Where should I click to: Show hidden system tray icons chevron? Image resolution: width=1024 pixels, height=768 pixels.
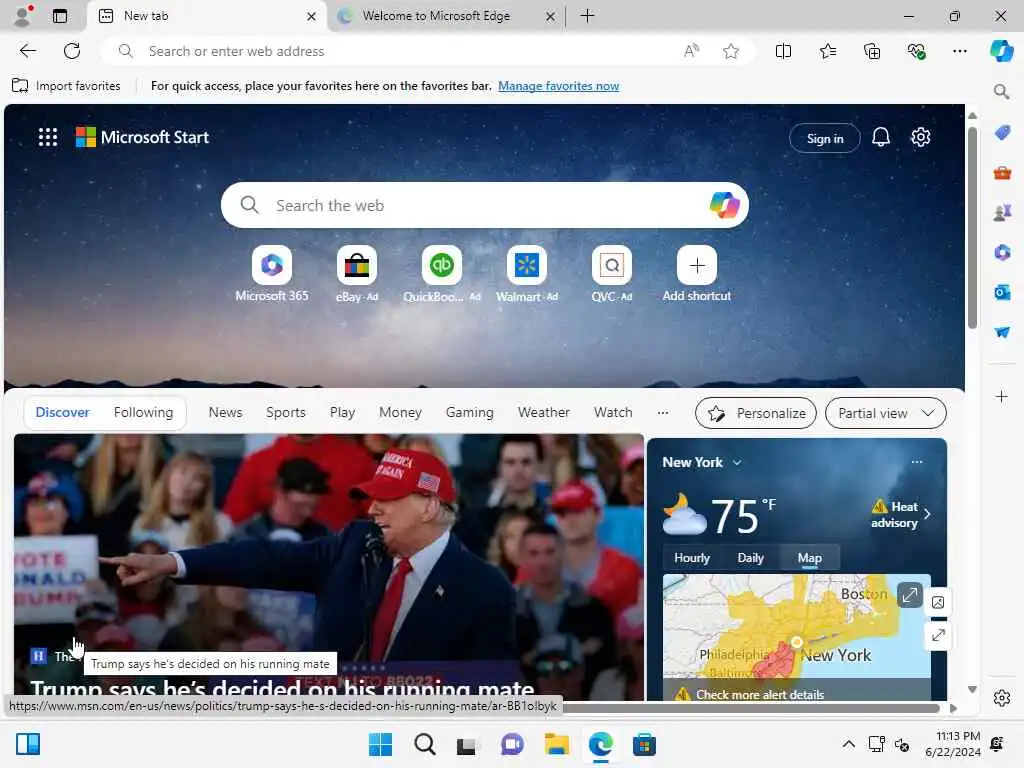click(848, 744)
